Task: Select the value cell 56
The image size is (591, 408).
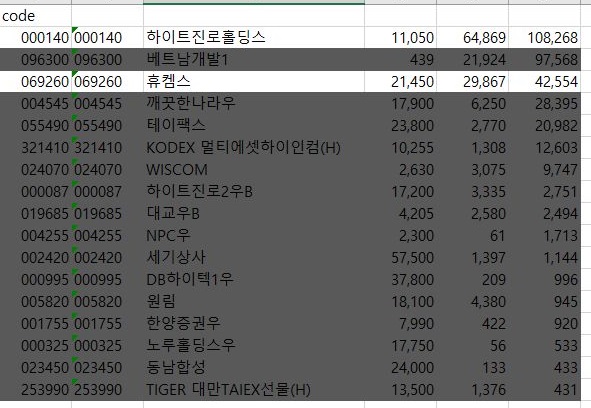Action: point(473,345)
